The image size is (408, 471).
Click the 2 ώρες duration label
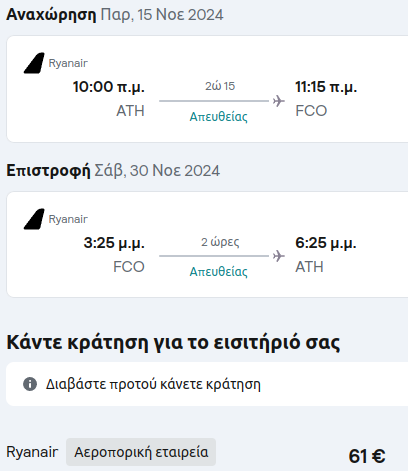[x=220, y=242]
